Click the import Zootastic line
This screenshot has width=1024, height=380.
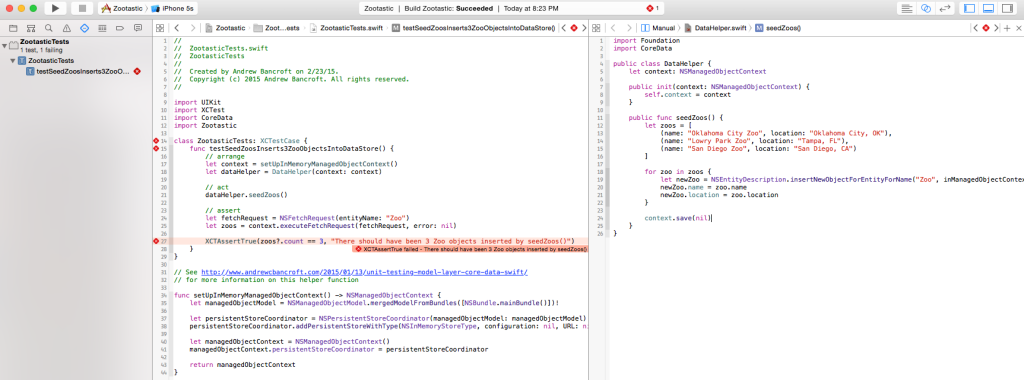tap(206, 125)
